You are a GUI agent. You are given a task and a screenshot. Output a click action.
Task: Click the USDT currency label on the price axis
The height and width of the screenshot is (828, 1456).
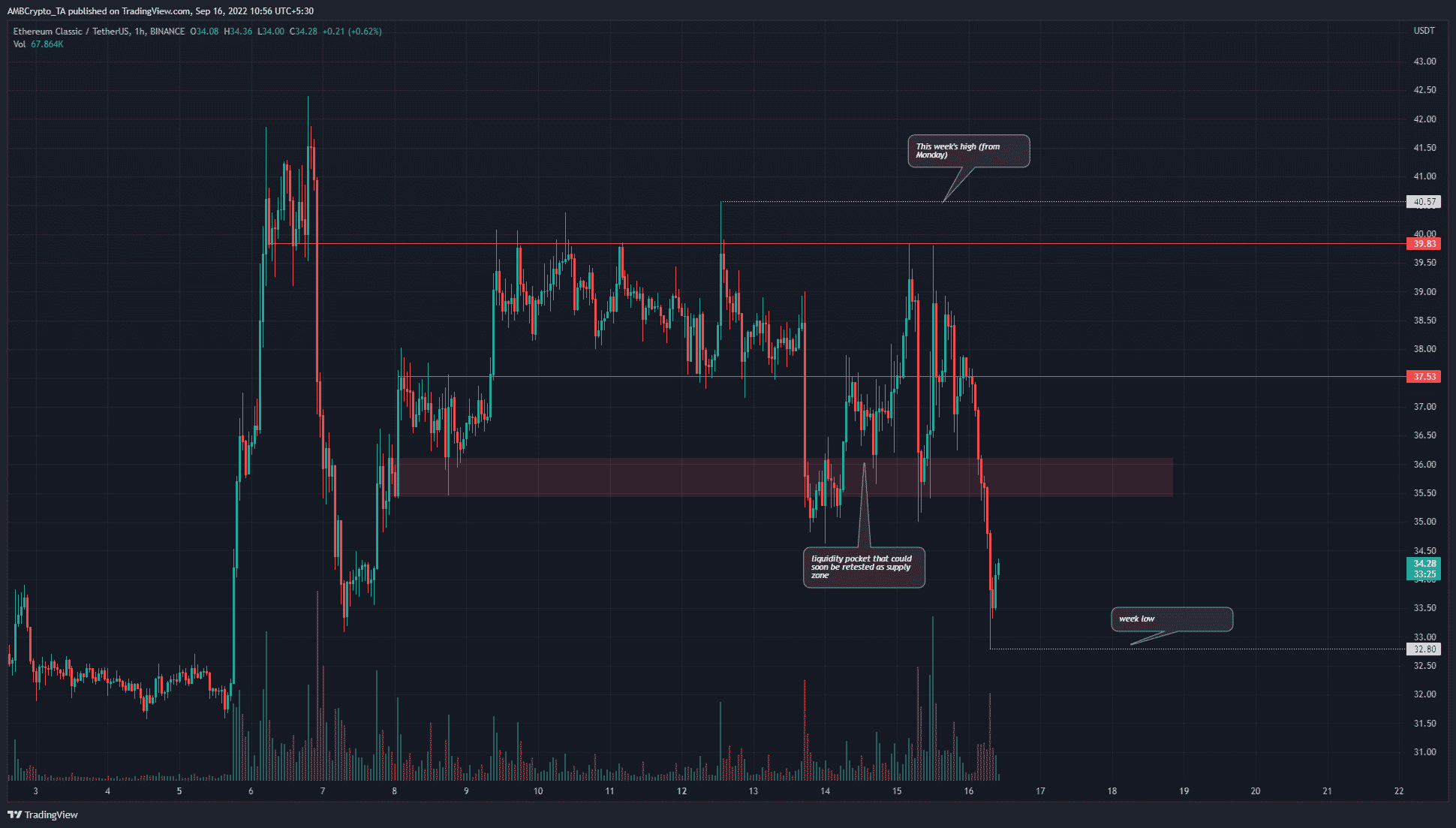(1424, 31)
